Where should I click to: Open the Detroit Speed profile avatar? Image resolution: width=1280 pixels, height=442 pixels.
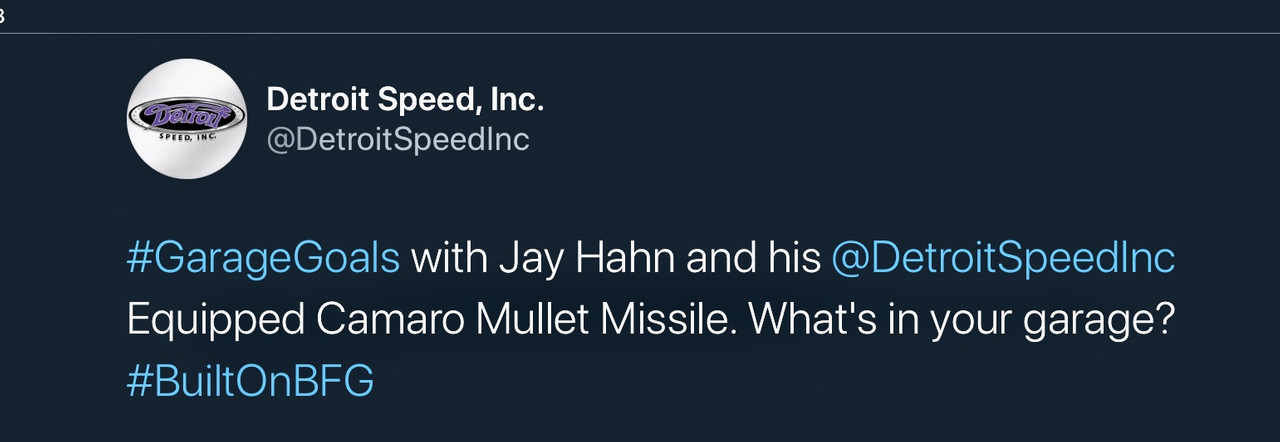click(188, 118)
